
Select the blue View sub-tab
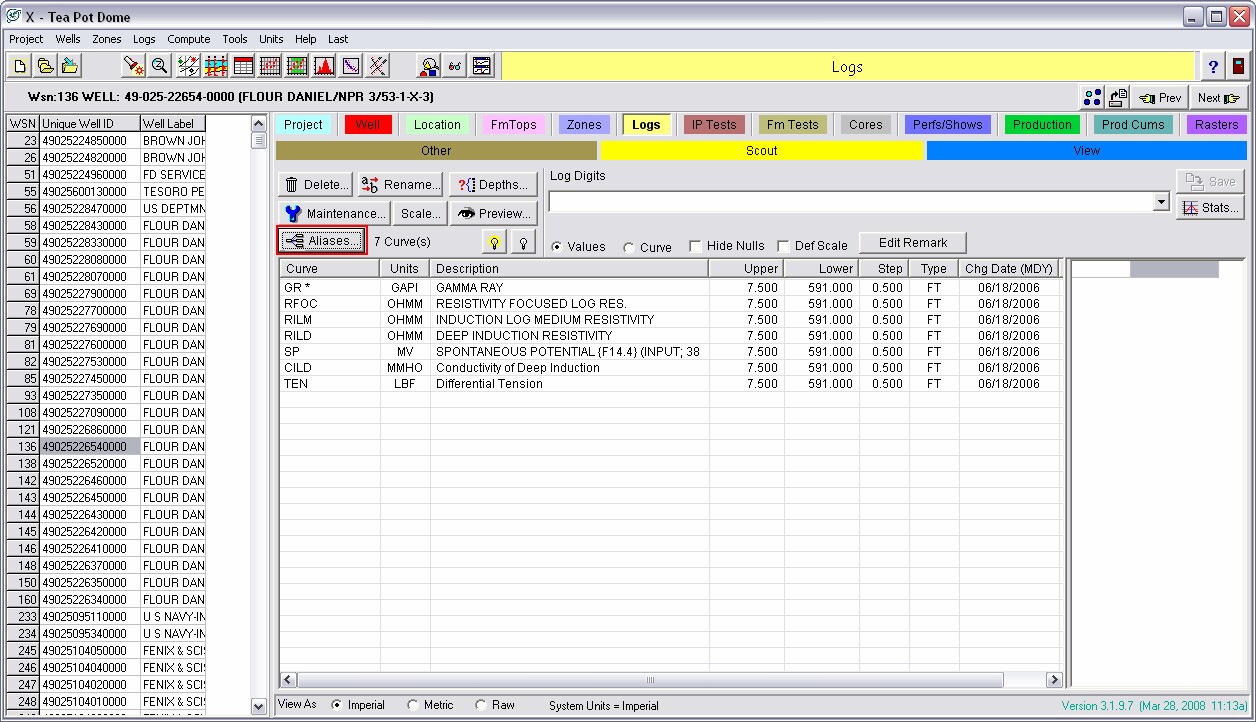tap(1087, 151)
